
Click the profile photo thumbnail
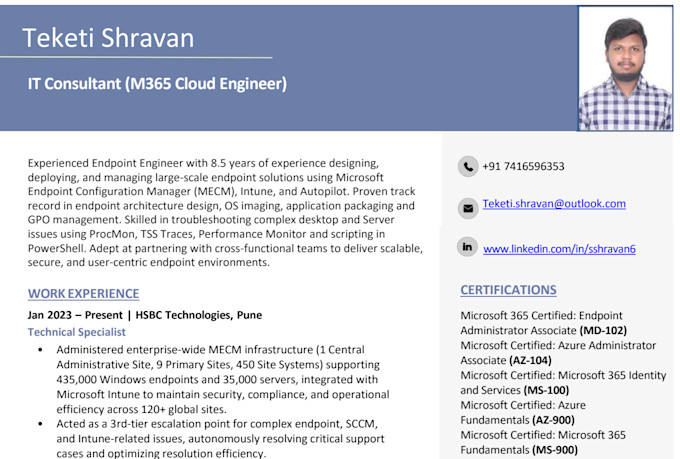[625, 69]
